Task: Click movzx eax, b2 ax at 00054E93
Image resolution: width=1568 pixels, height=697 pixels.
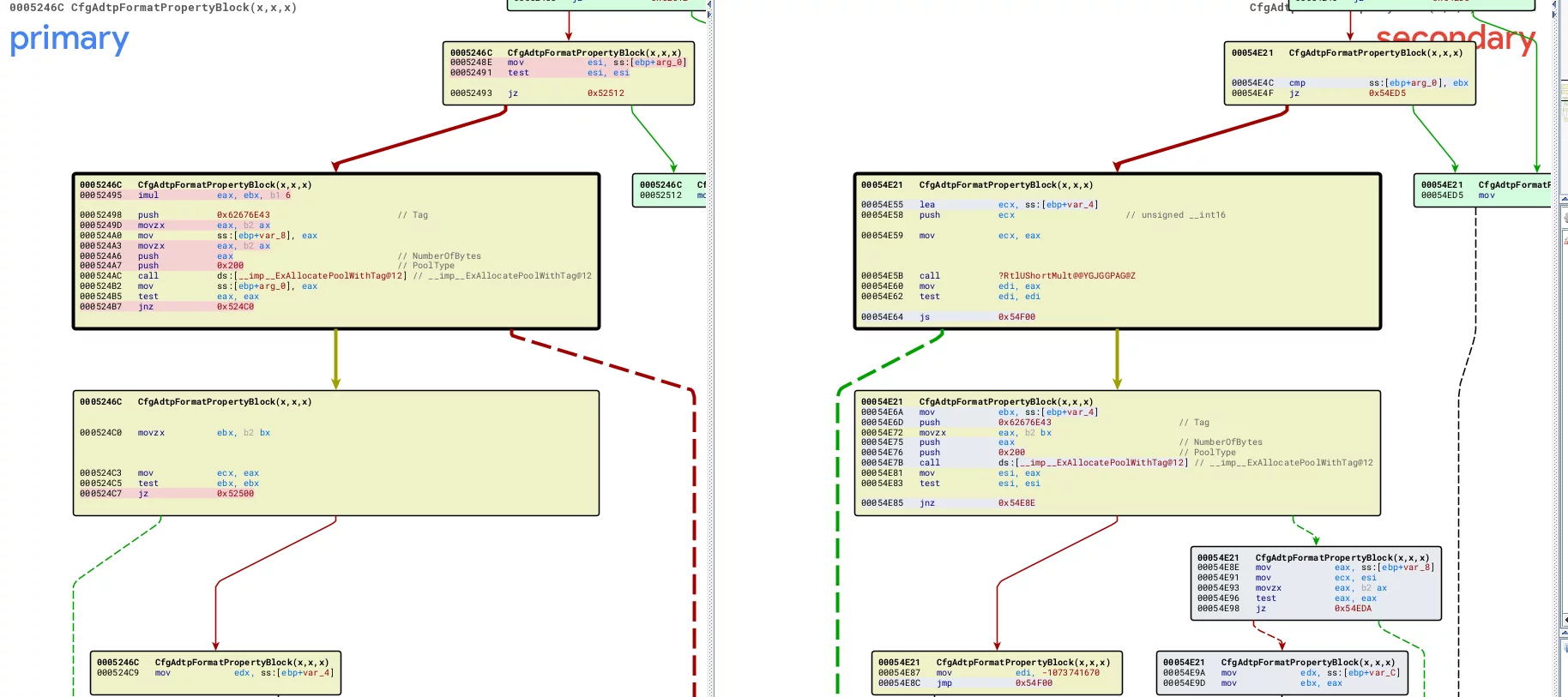Action: pos(1293,588)
